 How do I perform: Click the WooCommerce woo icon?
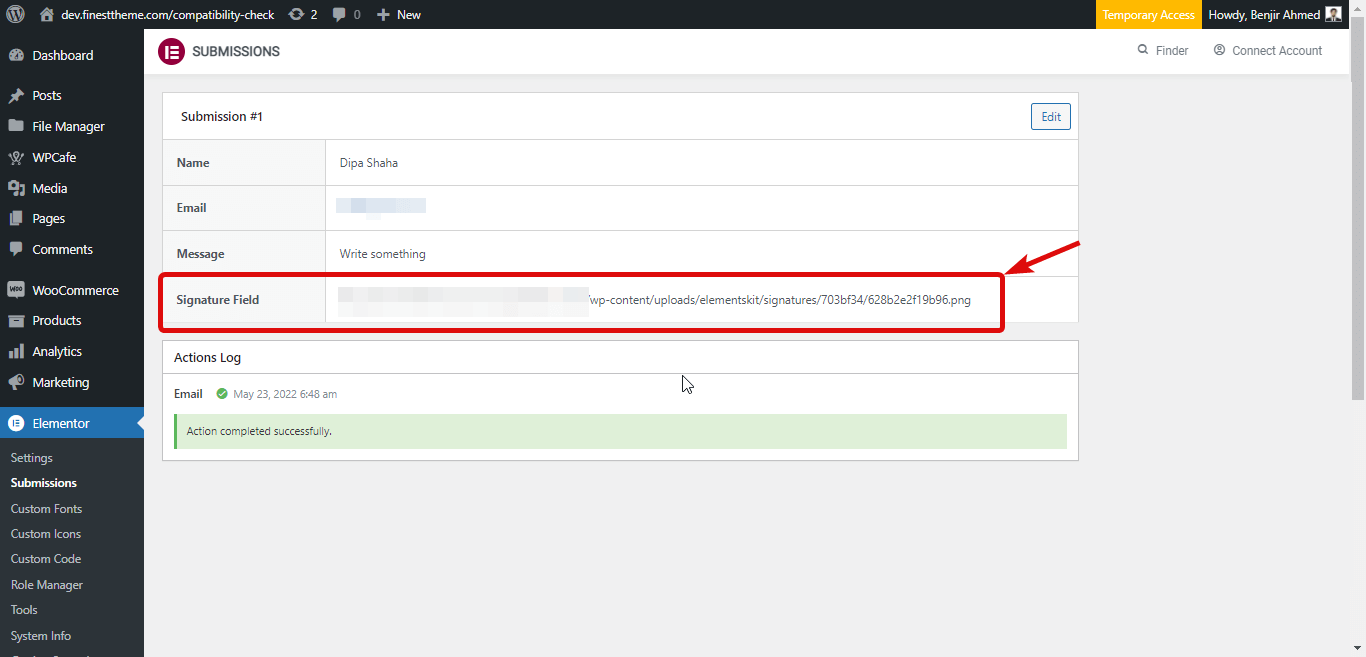coord(16,290)
